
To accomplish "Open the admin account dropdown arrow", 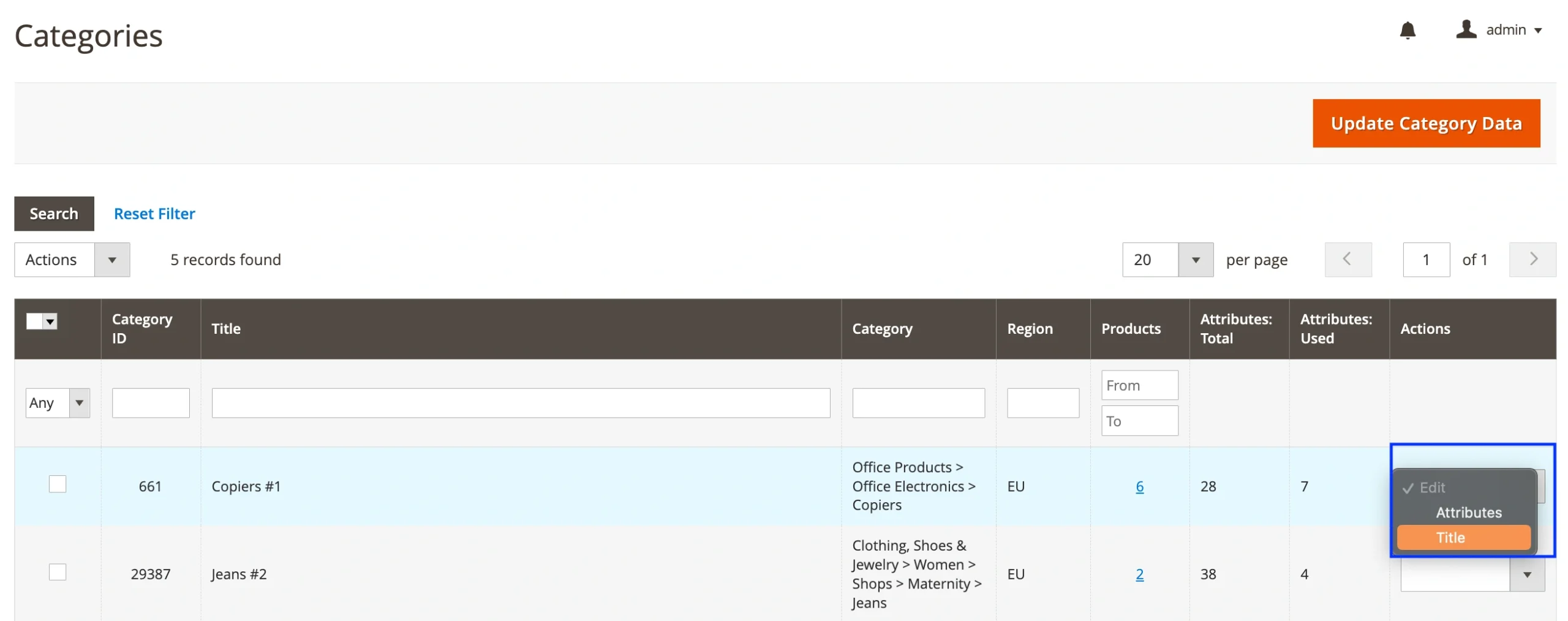I will (1538, 31).
